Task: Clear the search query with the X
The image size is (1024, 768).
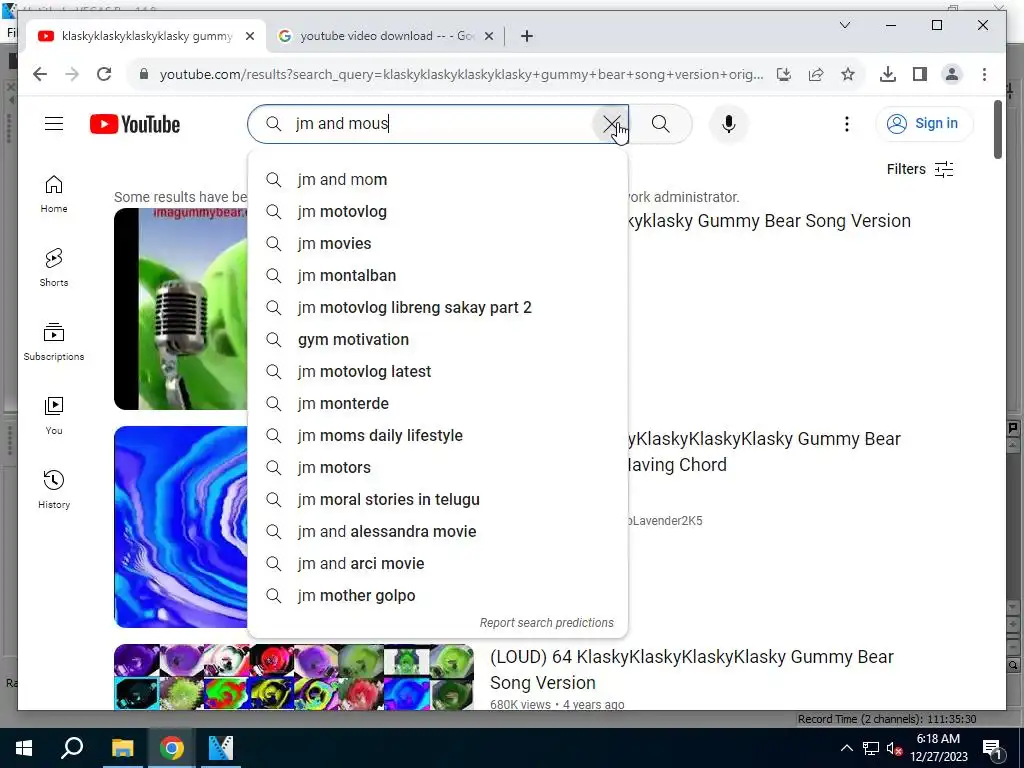Action: [611, 123]
